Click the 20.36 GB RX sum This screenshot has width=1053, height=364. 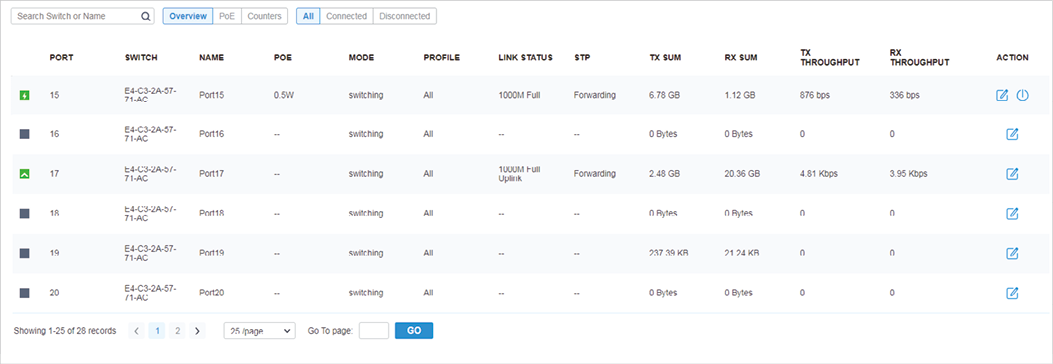click(x=742, y=174)
